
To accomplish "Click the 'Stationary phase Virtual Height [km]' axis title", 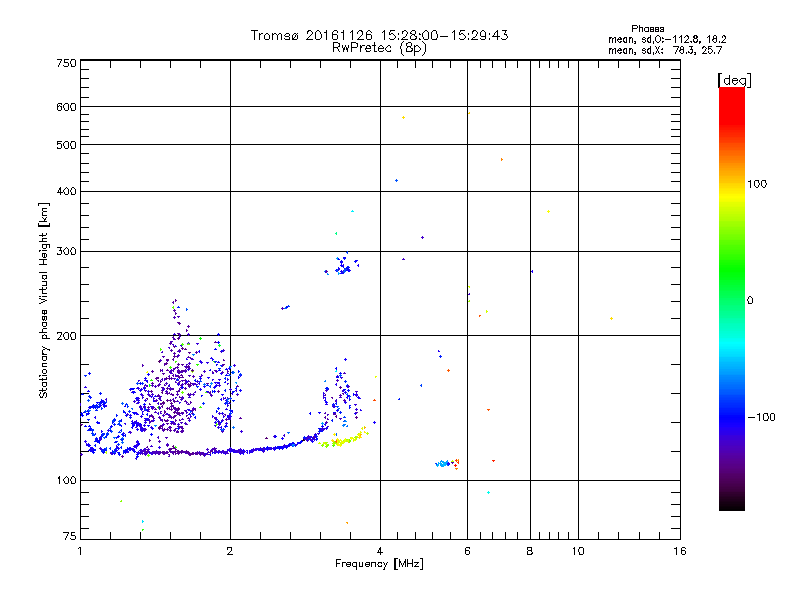I will (x=44, y=301).
